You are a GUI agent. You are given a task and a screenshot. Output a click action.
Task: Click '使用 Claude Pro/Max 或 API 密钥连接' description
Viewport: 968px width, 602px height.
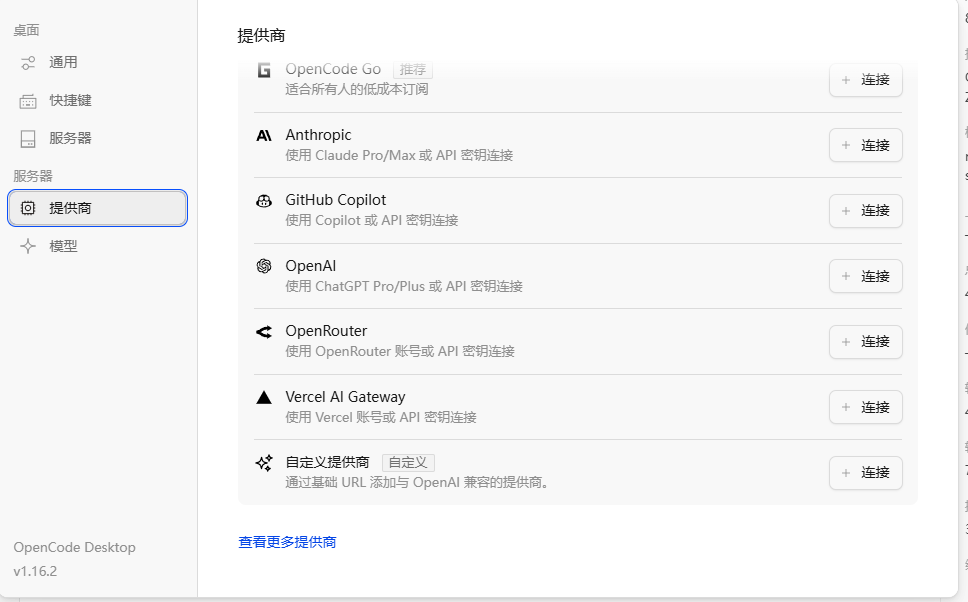tap(399, 156)
